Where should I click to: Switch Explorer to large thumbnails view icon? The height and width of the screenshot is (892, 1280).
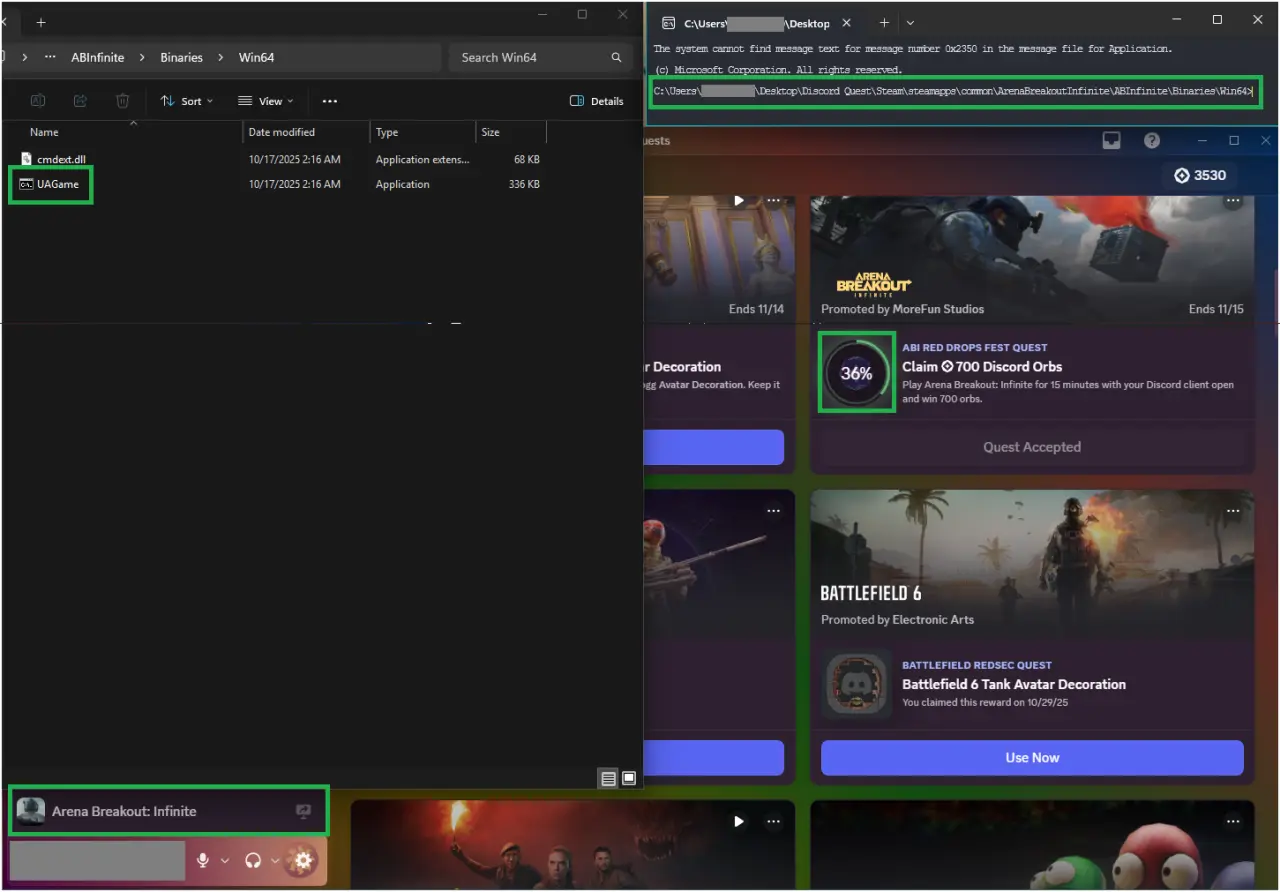coord(629,778)
